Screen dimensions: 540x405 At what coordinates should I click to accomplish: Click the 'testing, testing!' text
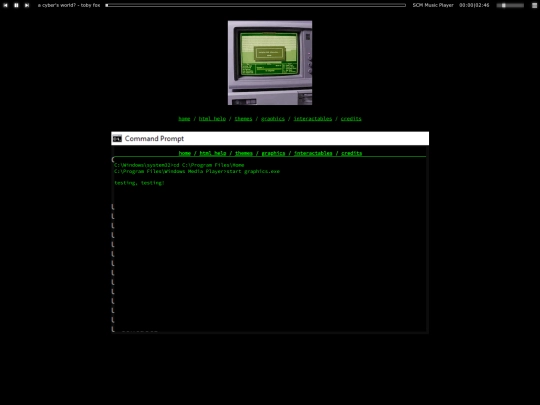[x=139, y=183]
